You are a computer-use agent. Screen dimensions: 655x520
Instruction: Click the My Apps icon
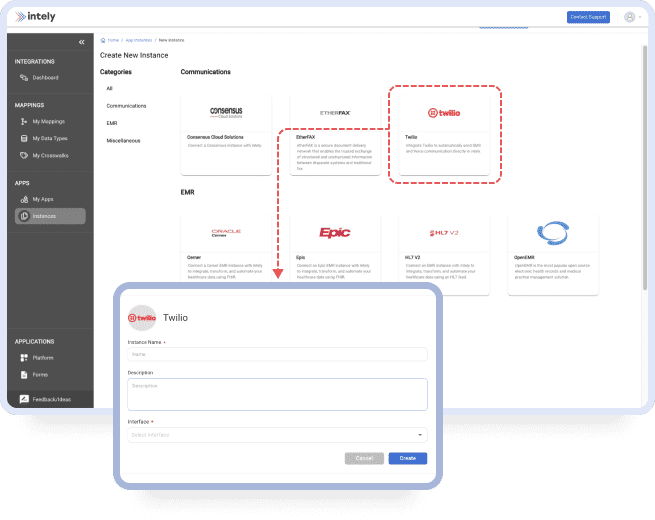tap(24, 200)
